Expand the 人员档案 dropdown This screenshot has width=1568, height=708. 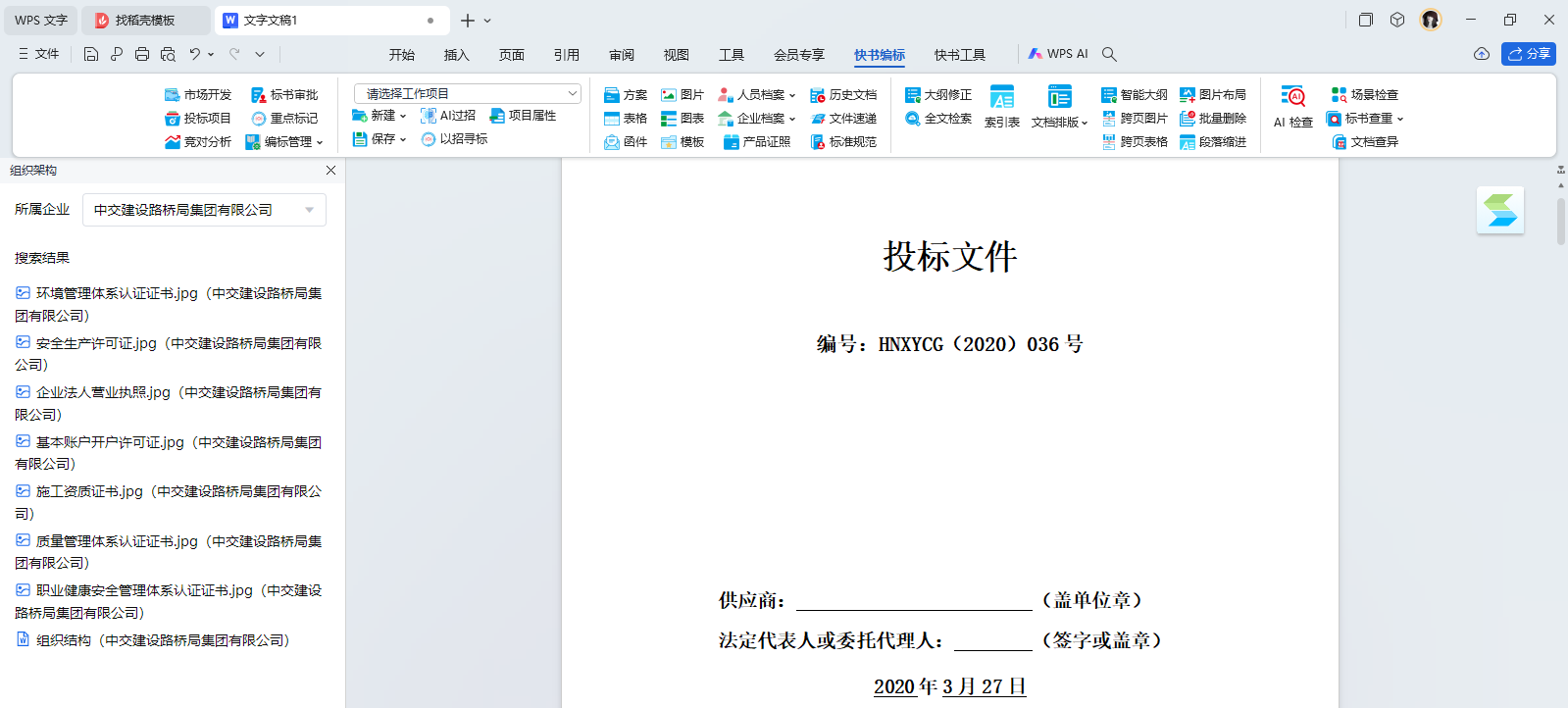(757, 95)
